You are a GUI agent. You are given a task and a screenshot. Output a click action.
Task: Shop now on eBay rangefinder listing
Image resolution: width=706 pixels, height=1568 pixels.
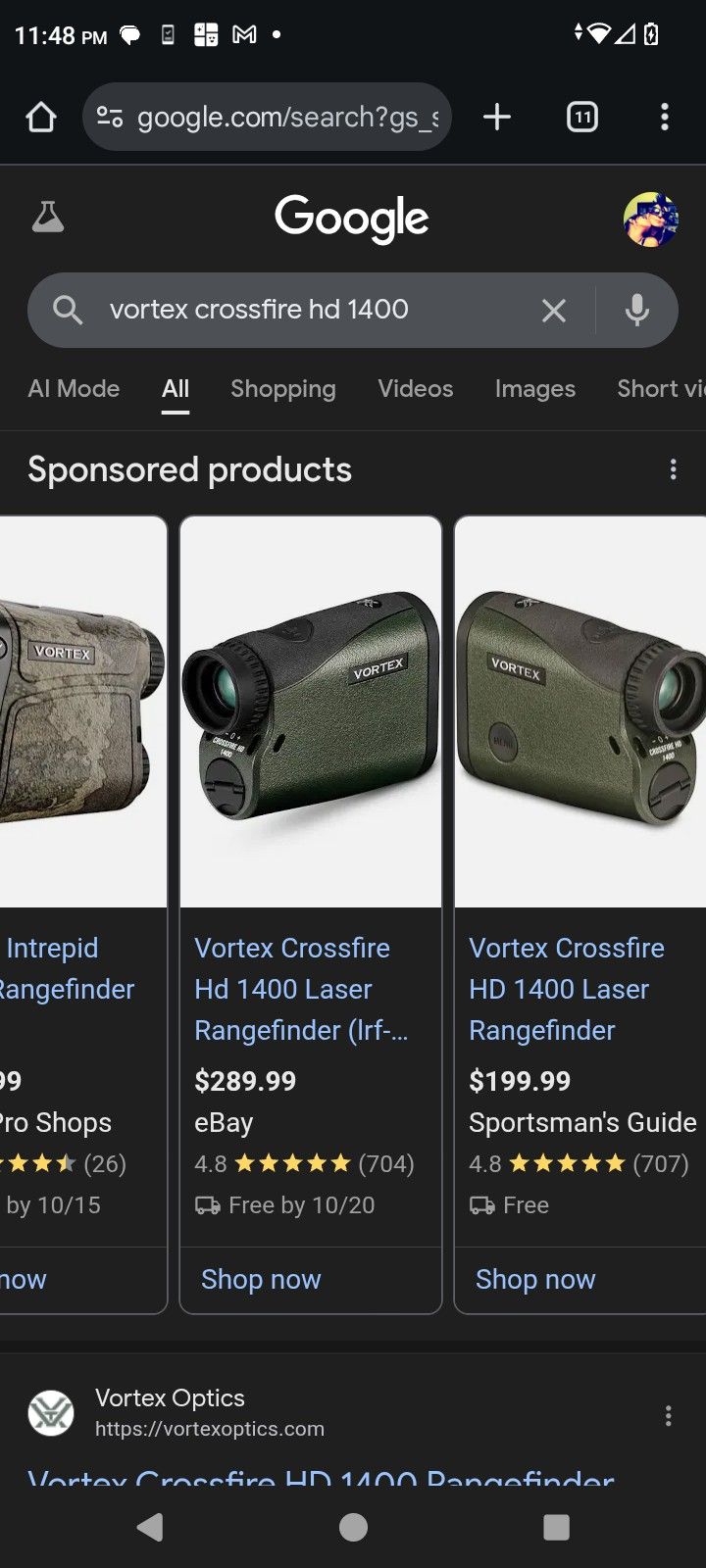pyautogui.click(x=261, y=1279)
